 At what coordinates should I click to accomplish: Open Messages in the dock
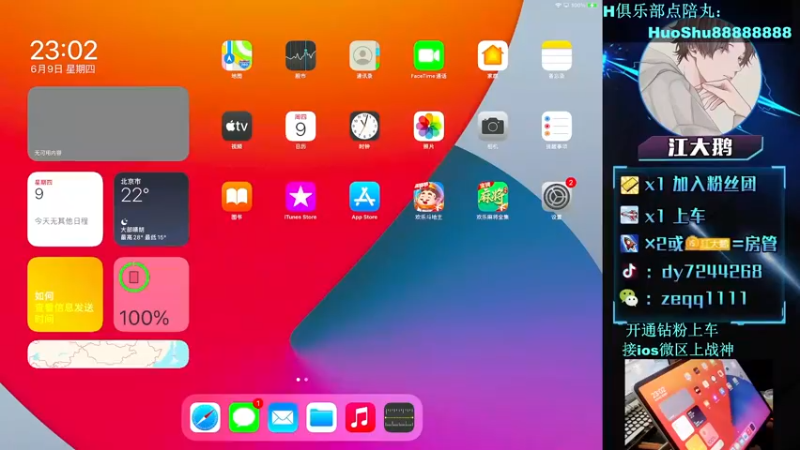click(x=244, y=417)
